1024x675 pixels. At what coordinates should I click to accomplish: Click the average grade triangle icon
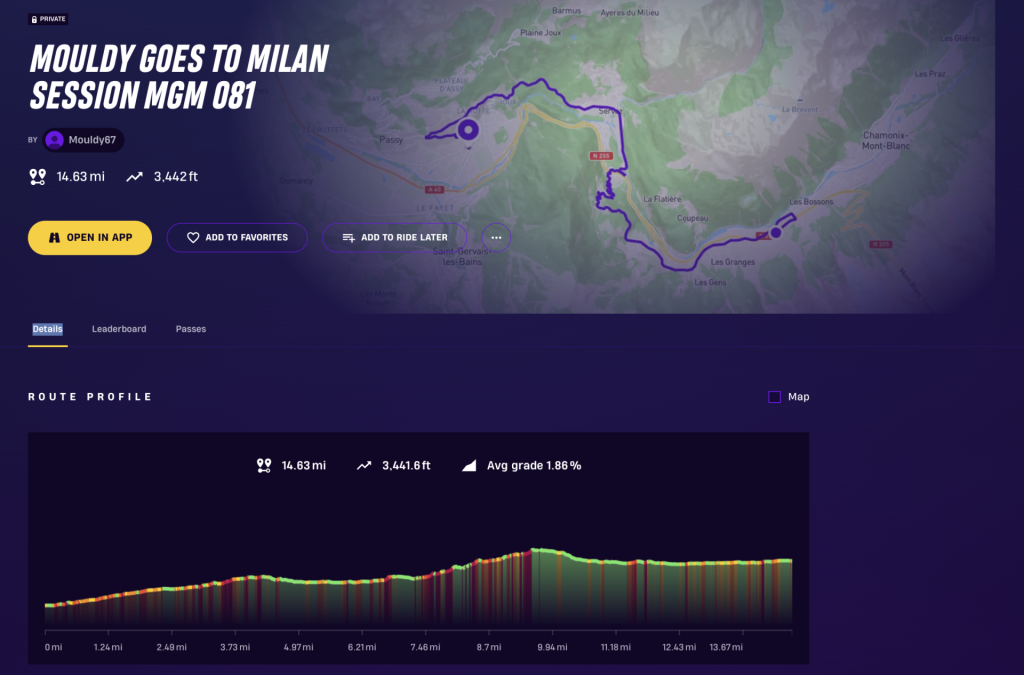pos(469,465)
